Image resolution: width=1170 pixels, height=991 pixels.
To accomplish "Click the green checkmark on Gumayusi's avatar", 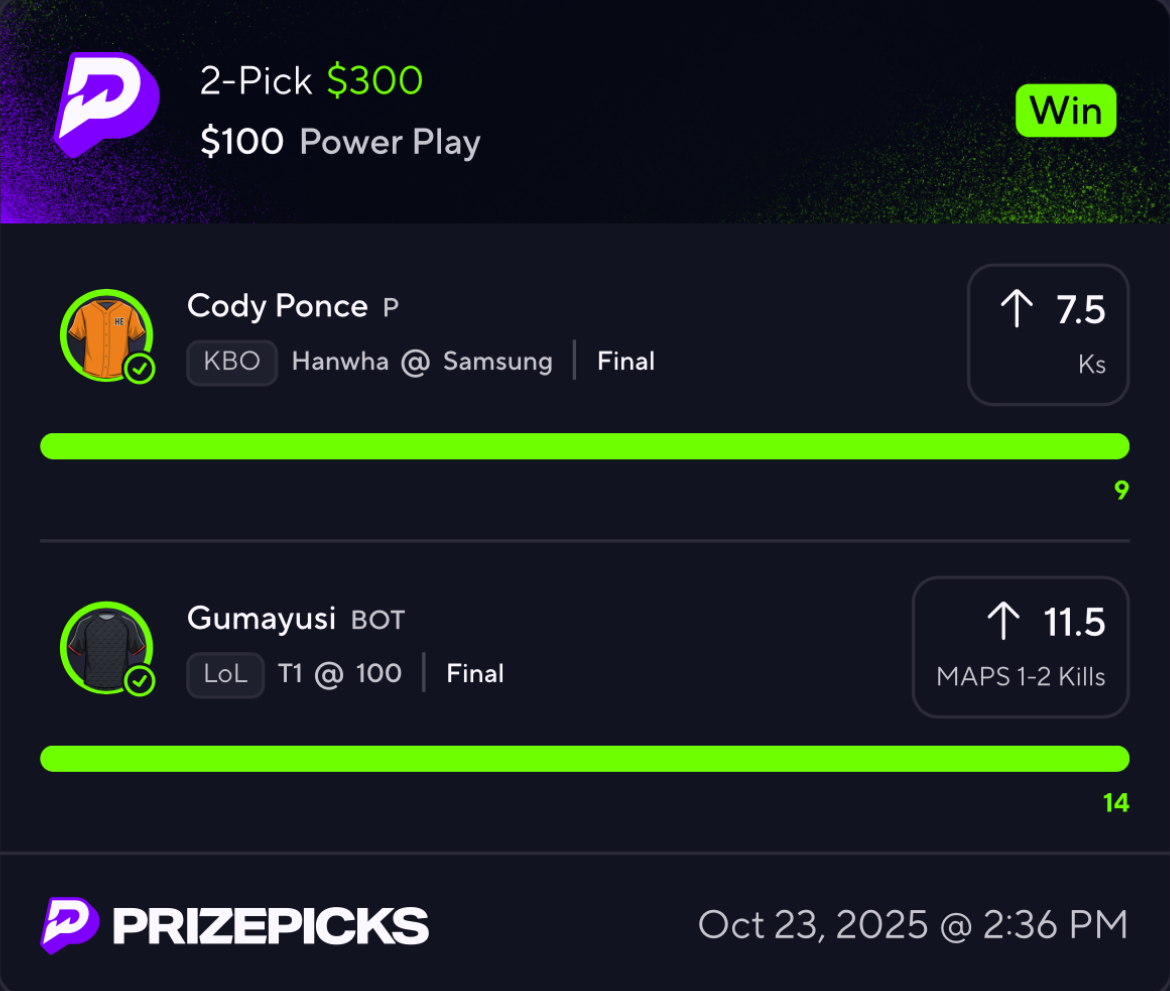I will 140,682.
